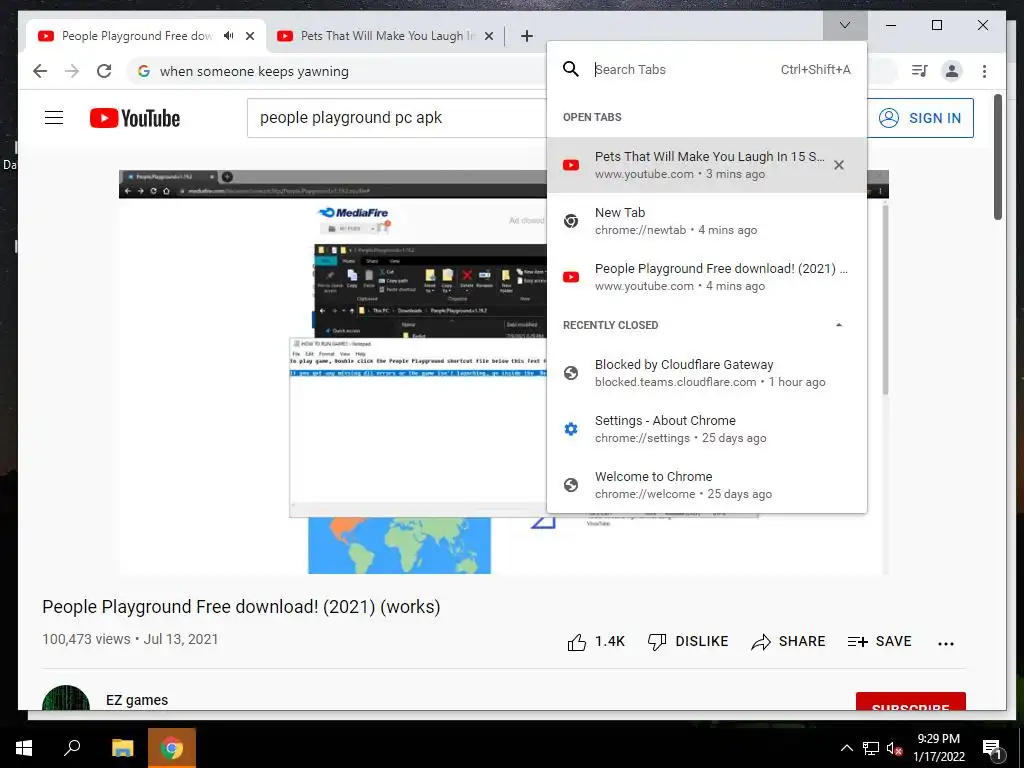The height and width of the screenshot is (768, 1024).
Task: Open EZ games channel name
Action: [137, 700]
